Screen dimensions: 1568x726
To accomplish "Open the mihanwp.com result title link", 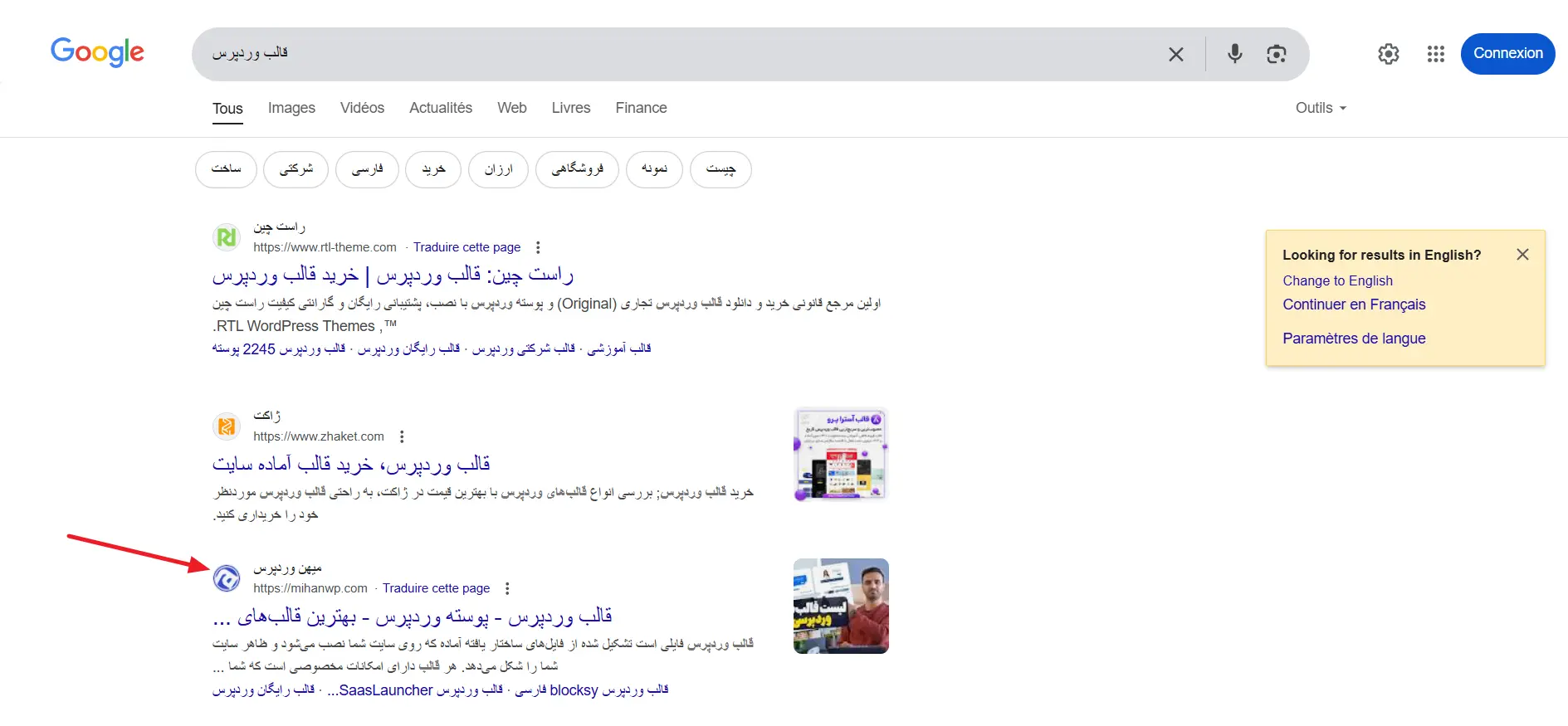I will pyautogui.click(x=413, y=616).
